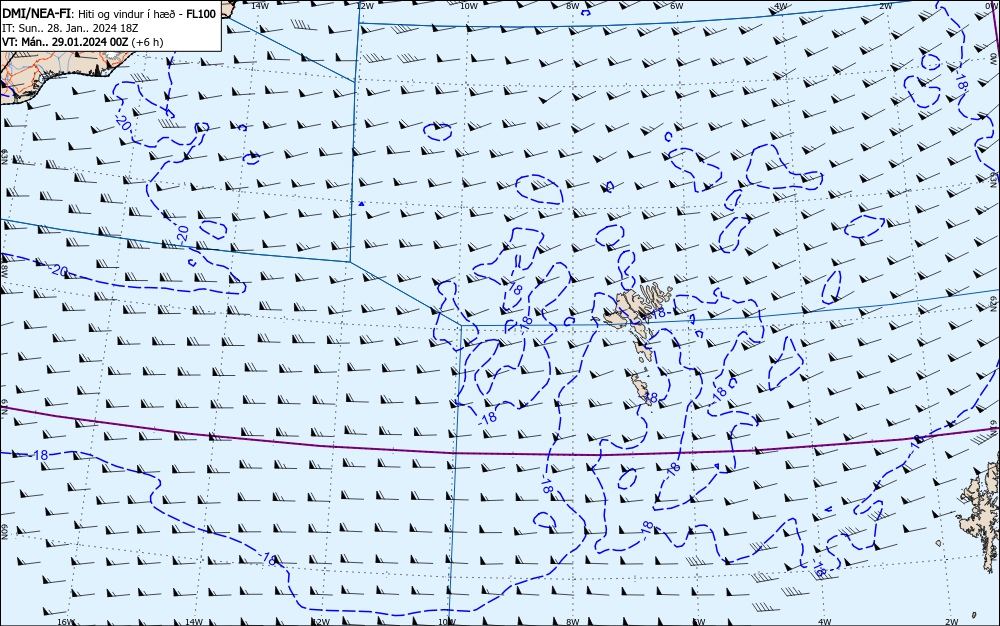The width and height of the screenshot is (1000, 626).
Task: Click the '(+6 h)' forecast offset text
Action: click(x=147, y=42)
